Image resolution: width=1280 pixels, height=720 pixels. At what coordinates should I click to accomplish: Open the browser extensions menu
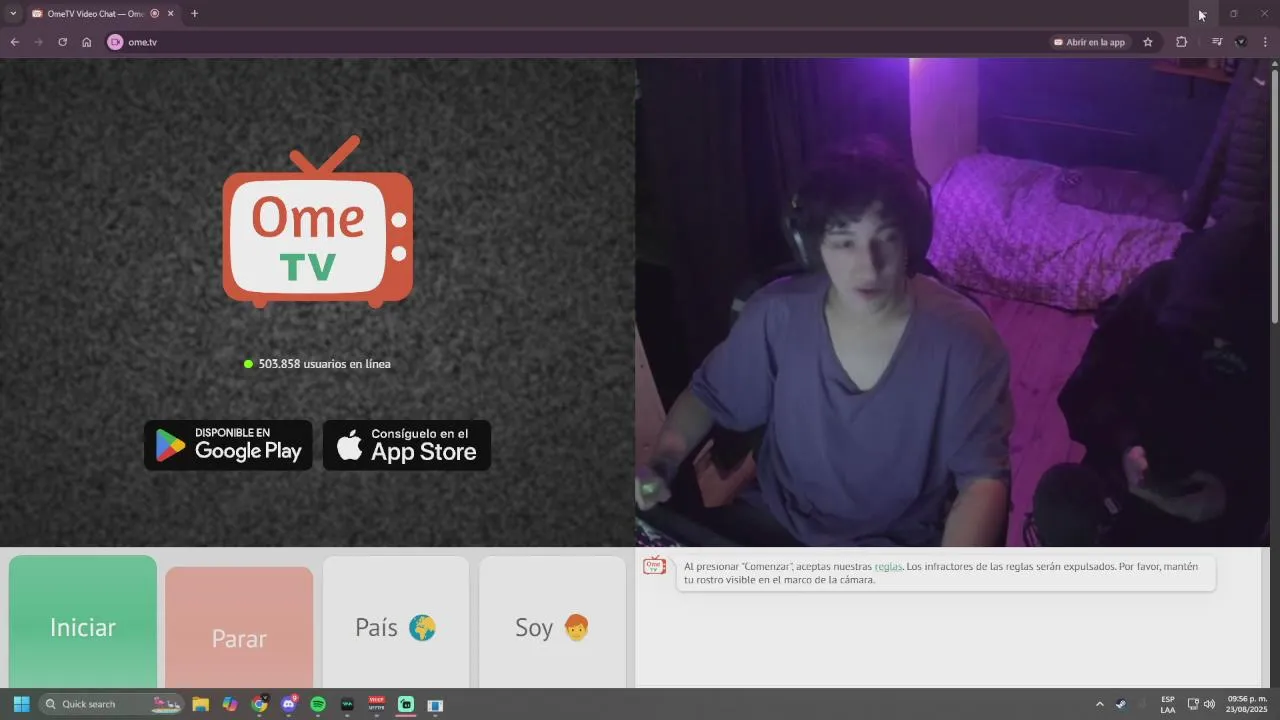coord(1181,42)
